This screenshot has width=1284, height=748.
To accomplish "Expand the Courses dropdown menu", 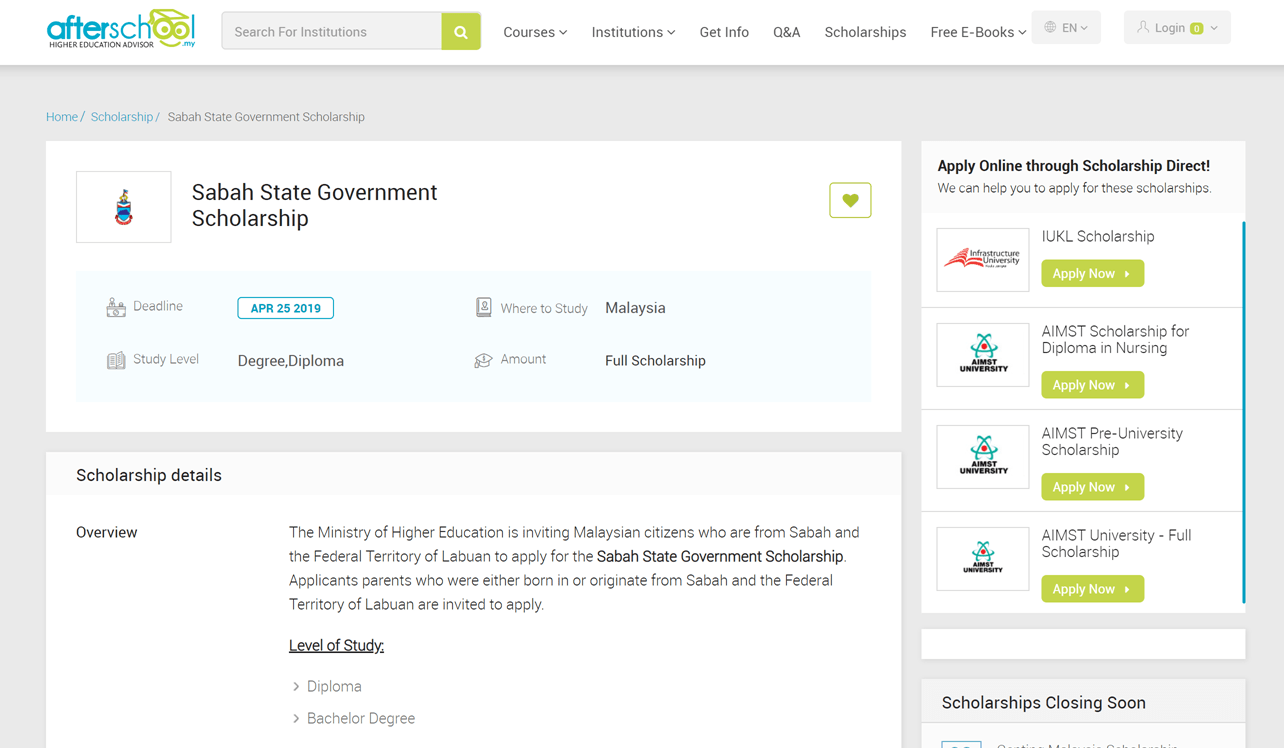I will 535,32.
